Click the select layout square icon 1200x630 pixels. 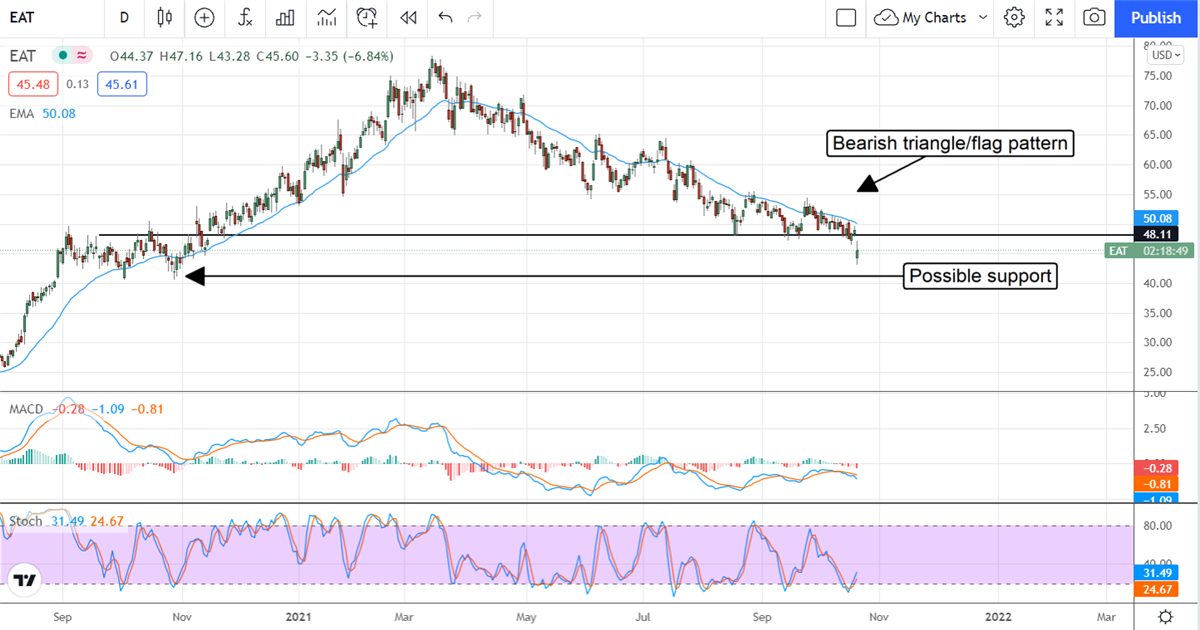846,17
